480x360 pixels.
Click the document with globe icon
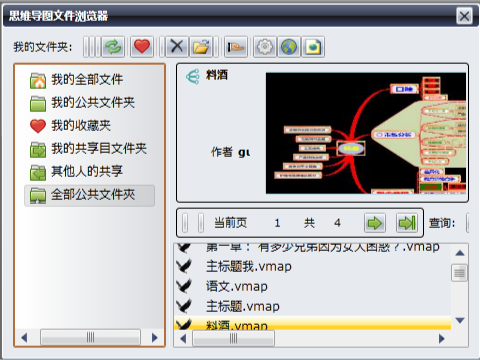(x=313, y=47)
